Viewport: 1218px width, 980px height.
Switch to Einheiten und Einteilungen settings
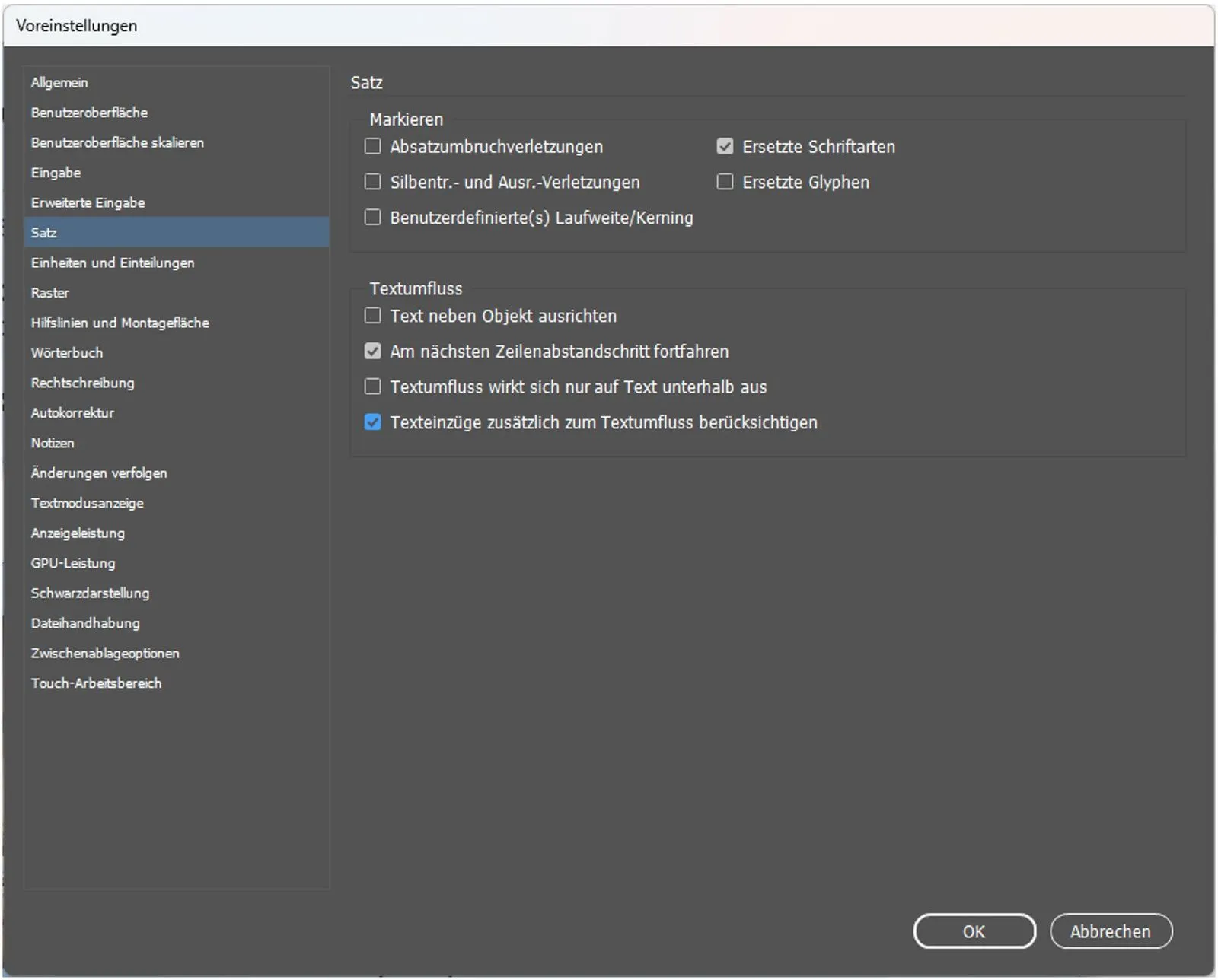click(x=113, y=262)
